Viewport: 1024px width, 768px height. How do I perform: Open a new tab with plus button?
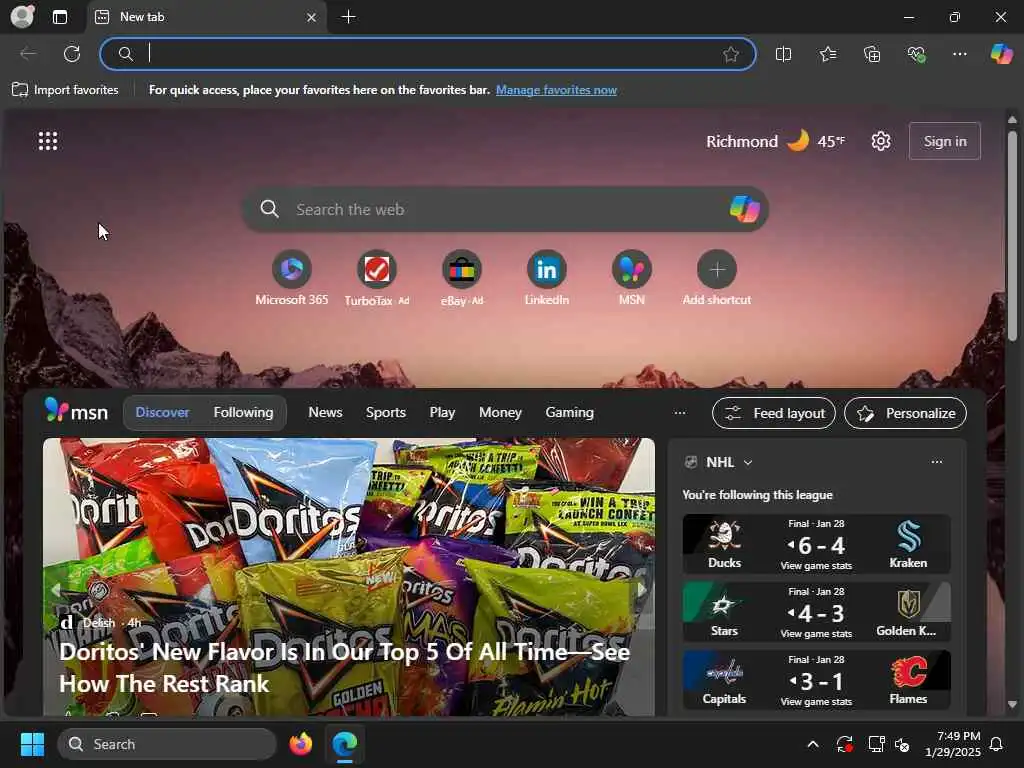tap(349, 17)
